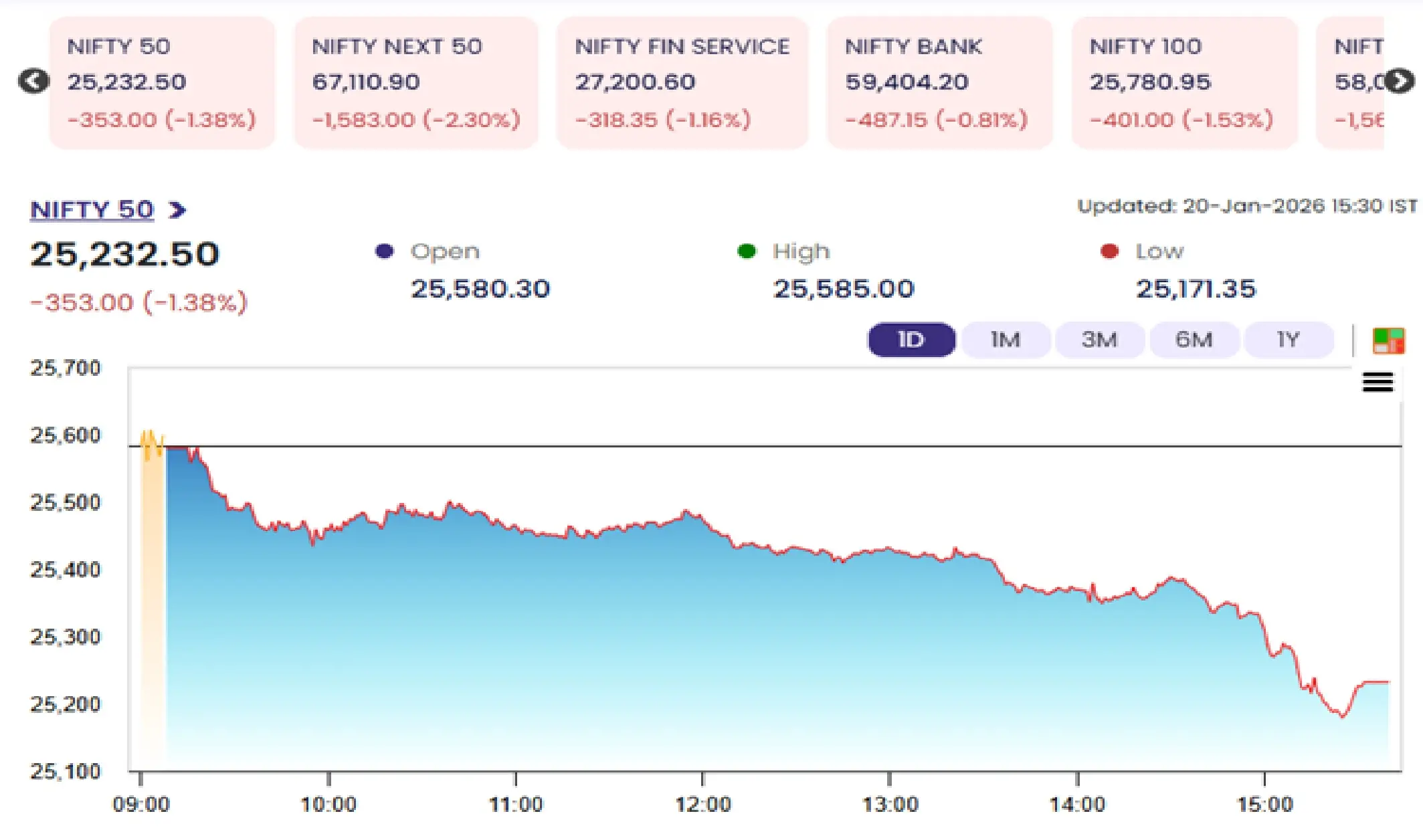Show the 6M chart range
1423x840 pixels.
click(1194, 340)
